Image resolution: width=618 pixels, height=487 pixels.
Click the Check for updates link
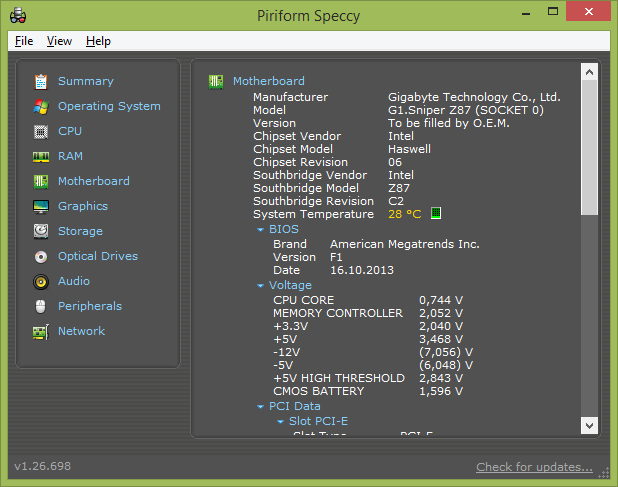(x=534, y=467)
